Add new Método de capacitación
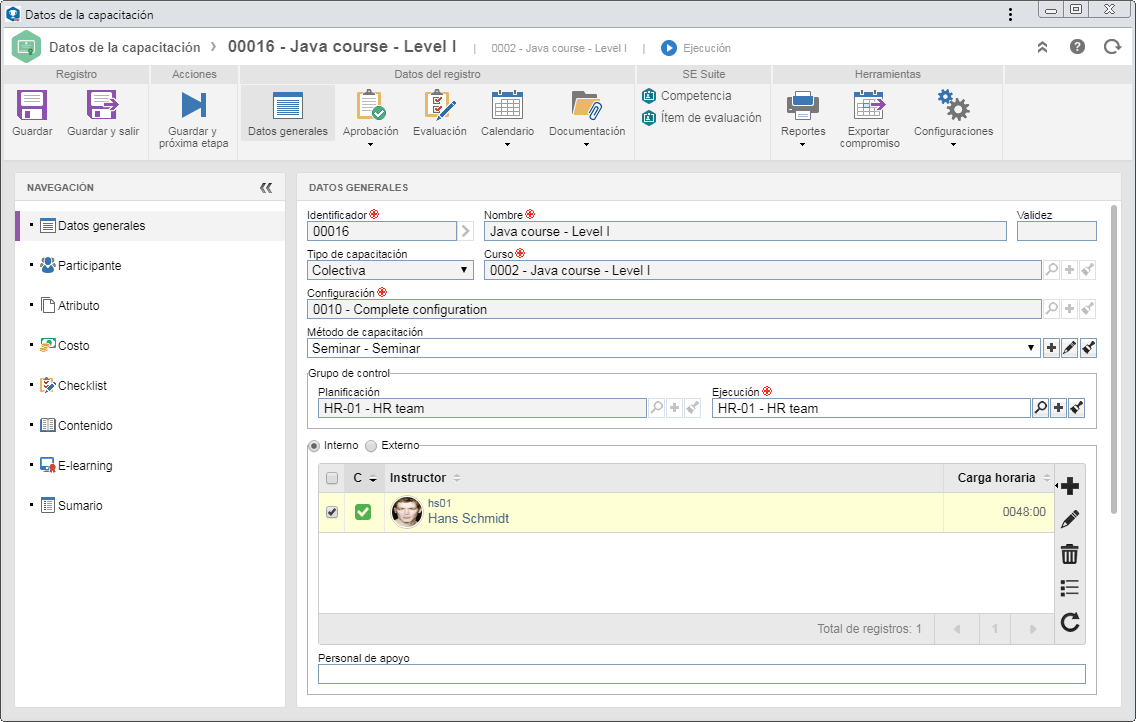Screen dimensions: 1136x722 point(1051,348)
